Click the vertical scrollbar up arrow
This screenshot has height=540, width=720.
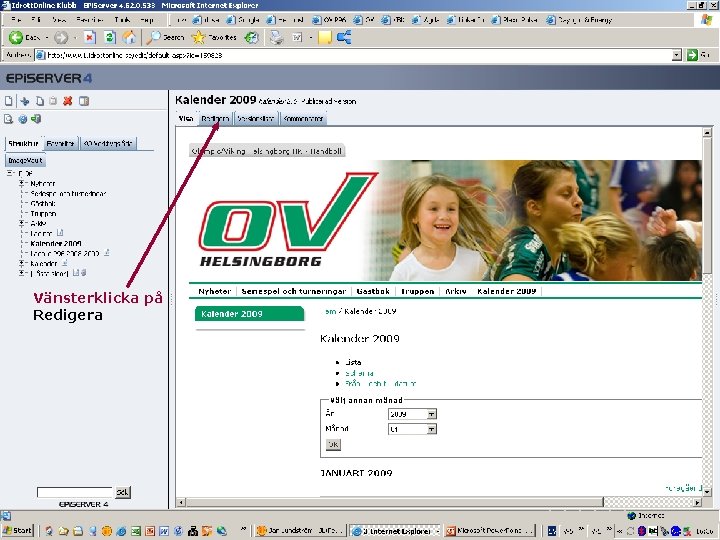(x=707, y=133)
